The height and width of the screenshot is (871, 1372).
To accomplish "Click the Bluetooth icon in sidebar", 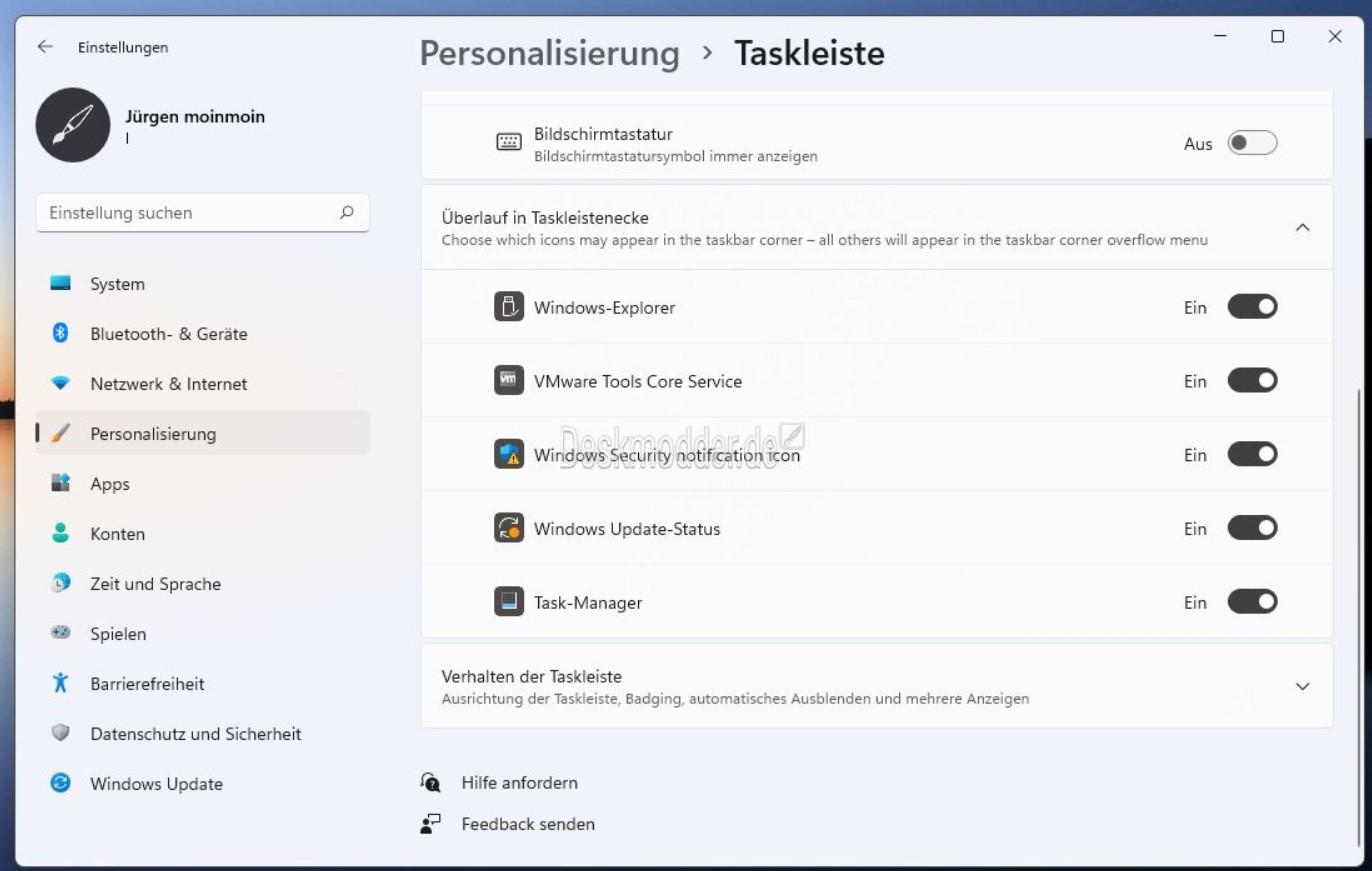I will [x=61, y=334].
